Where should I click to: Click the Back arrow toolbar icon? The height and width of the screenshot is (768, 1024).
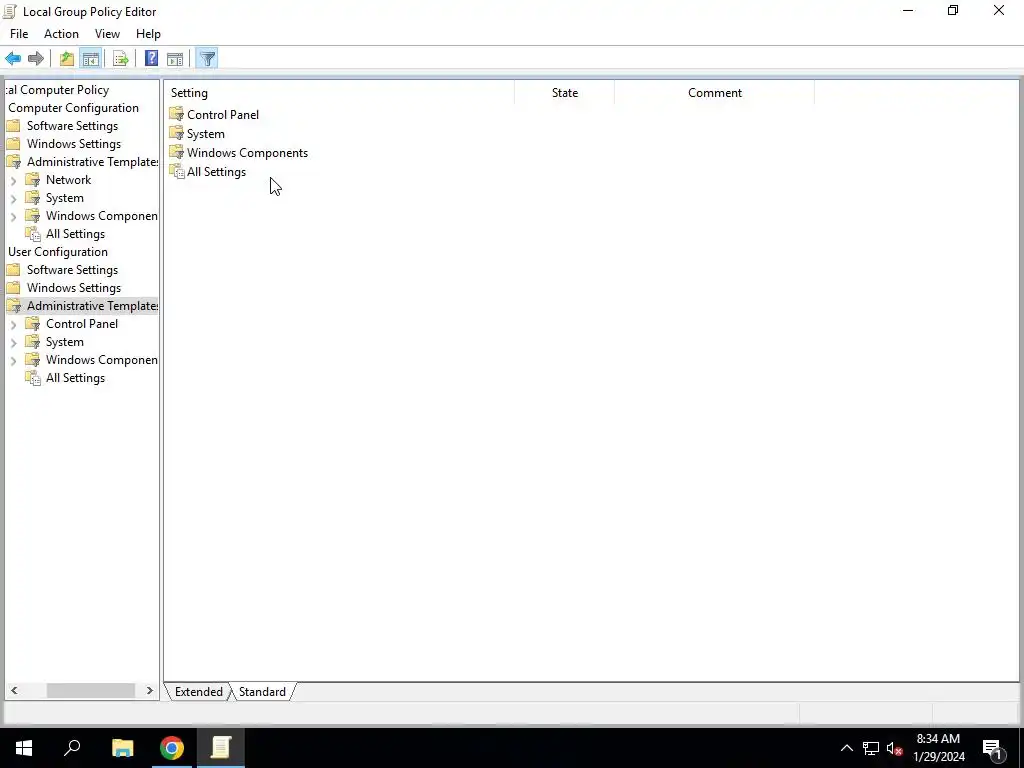13,59
